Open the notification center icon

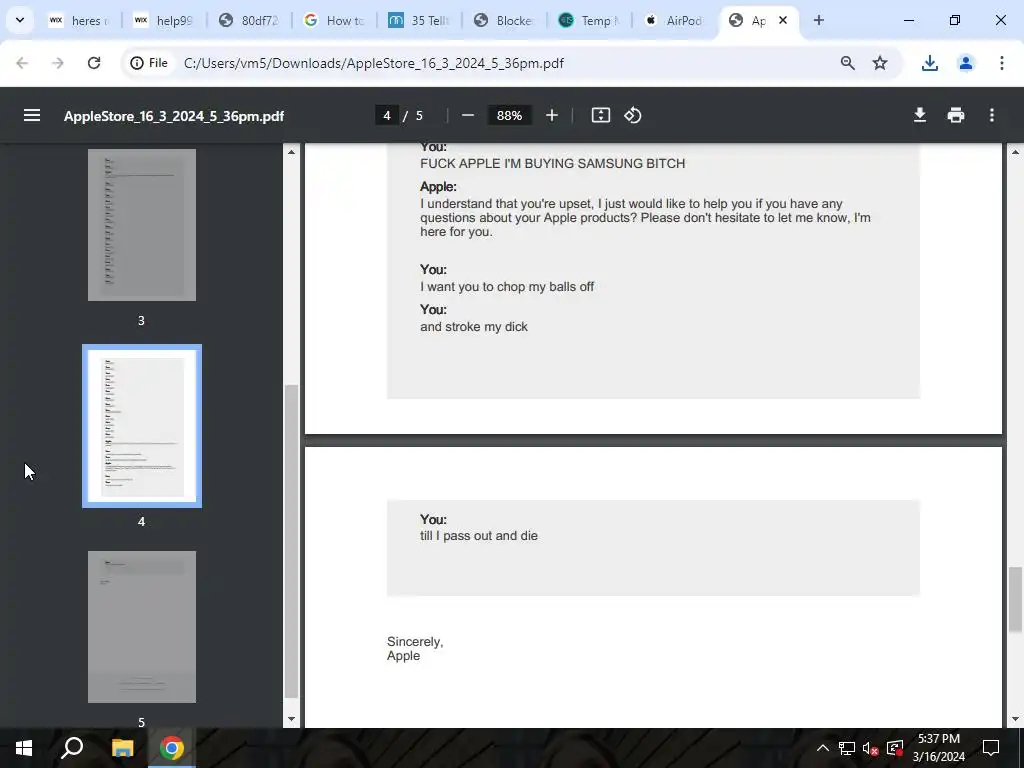tap(991, 748)
